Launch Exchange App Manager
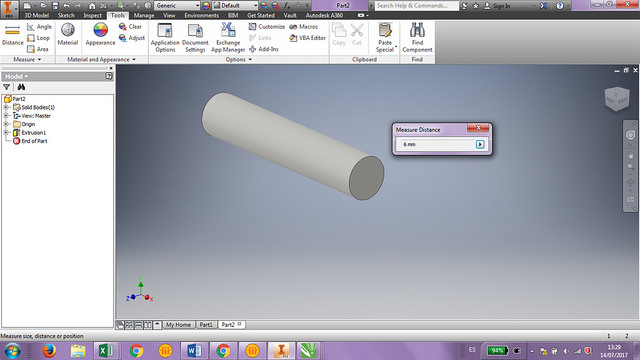640x360 pixels. pos(228,38)
